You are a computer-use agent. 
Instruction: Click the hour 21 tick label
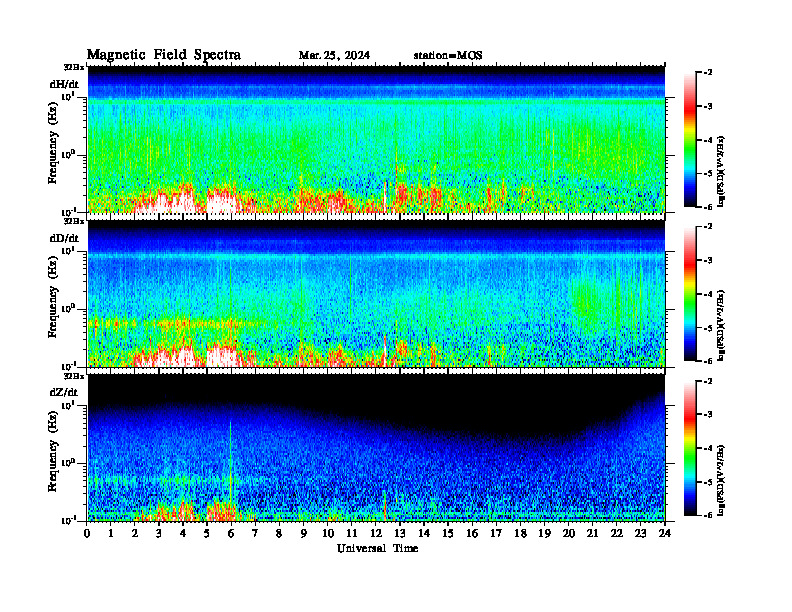(x=593, y=533)
